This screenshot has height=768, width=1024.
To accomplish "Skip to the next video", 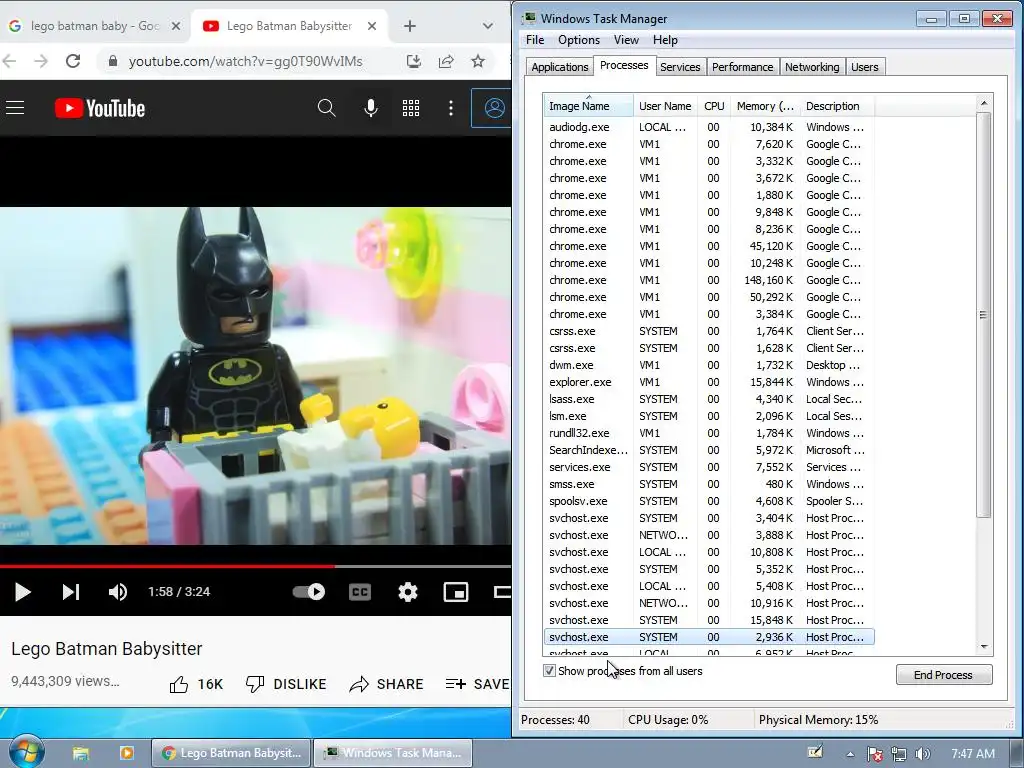I will point(71,592).
